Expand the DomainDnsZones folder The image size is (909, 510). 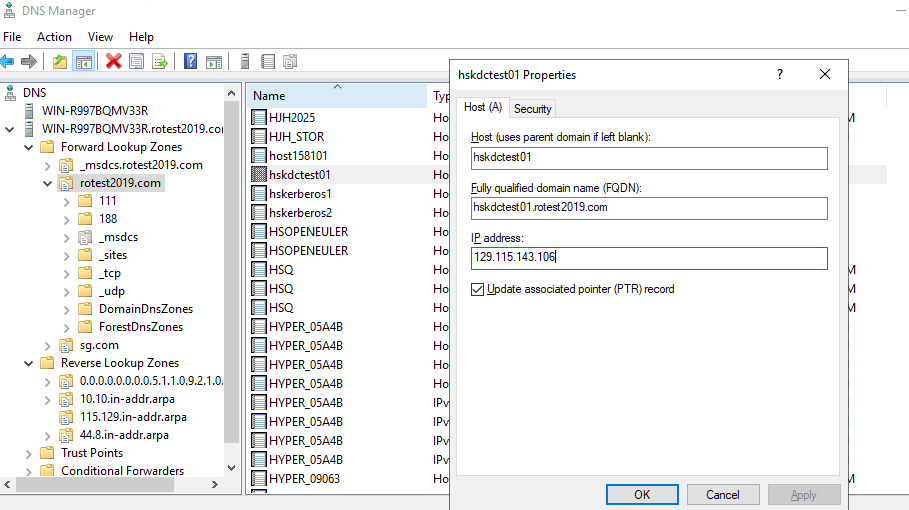pos(67,309)
